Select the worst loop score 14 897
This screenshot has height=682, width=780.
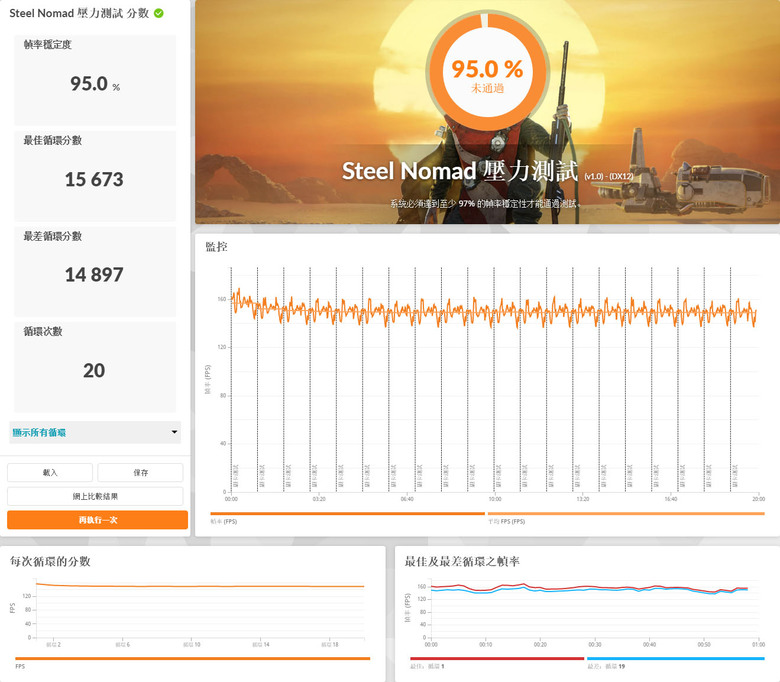click(94, 275)
